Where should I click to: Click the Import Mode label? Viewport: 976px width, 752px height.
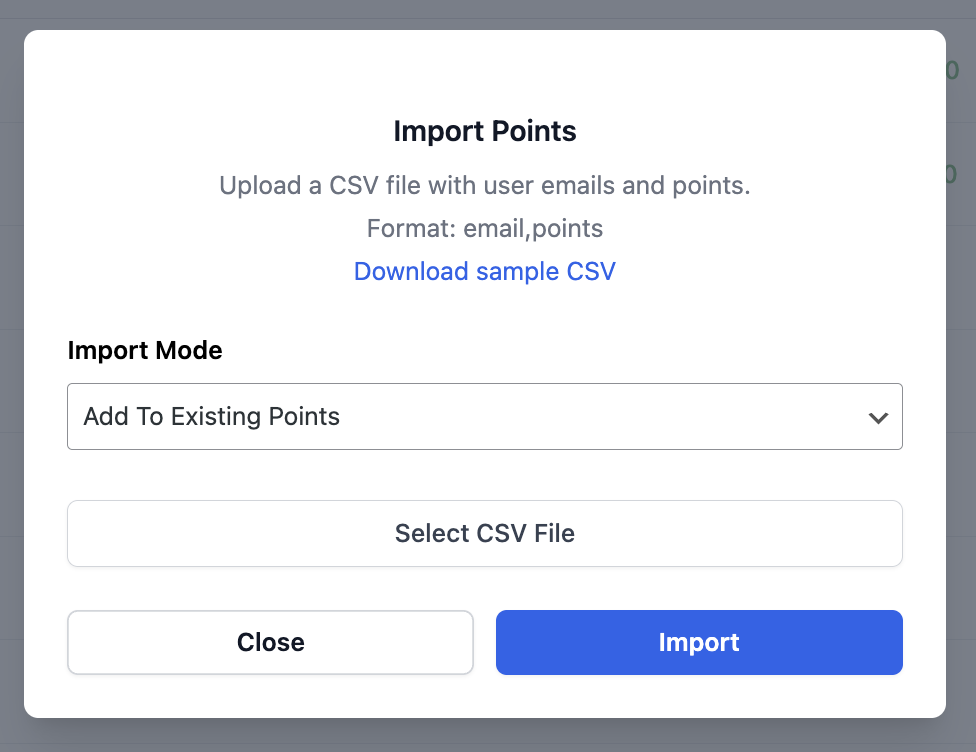pos(144,350)
